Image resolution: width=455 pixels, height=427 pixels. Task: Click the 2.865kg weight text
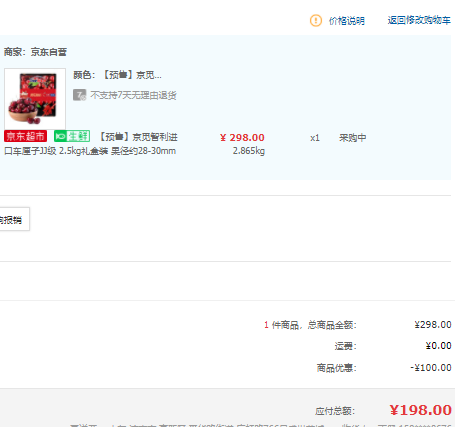click(249, 151)
